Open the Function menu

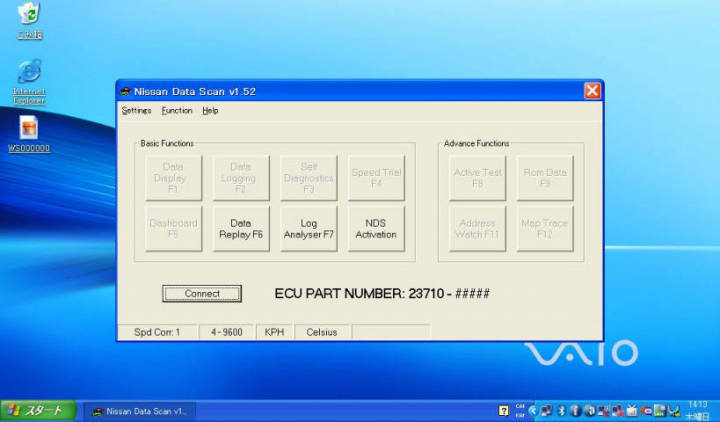[177, 111]
